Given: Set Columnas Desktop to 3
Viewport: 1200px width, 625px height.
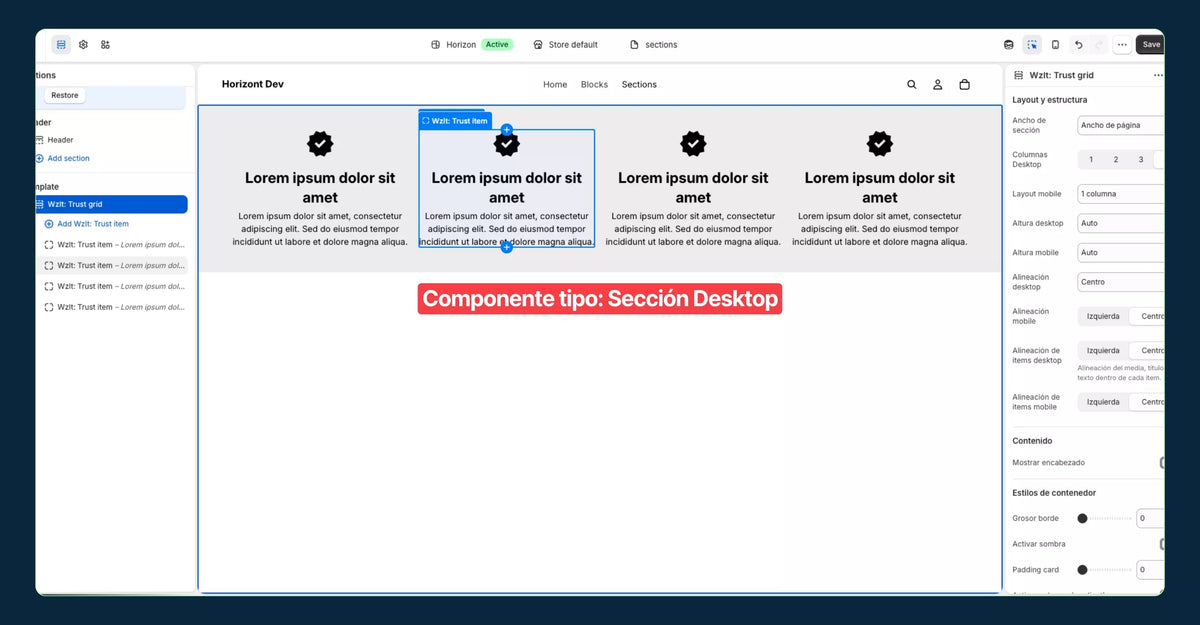Looking at the screenshot, I should coord(1141,160).
